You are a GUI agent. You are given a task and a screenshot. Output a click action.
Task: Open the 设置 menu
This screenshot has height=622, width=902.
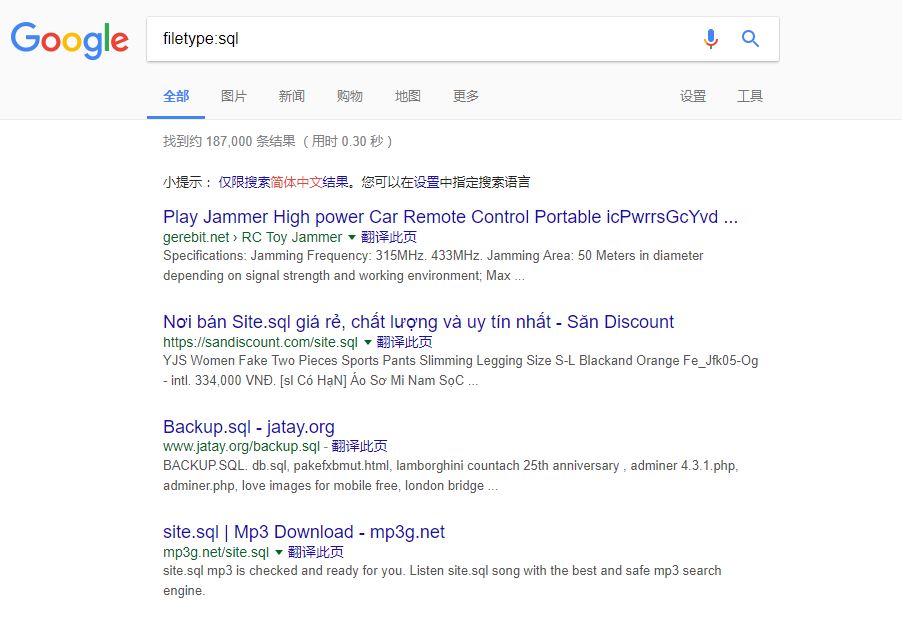point(693,96)
